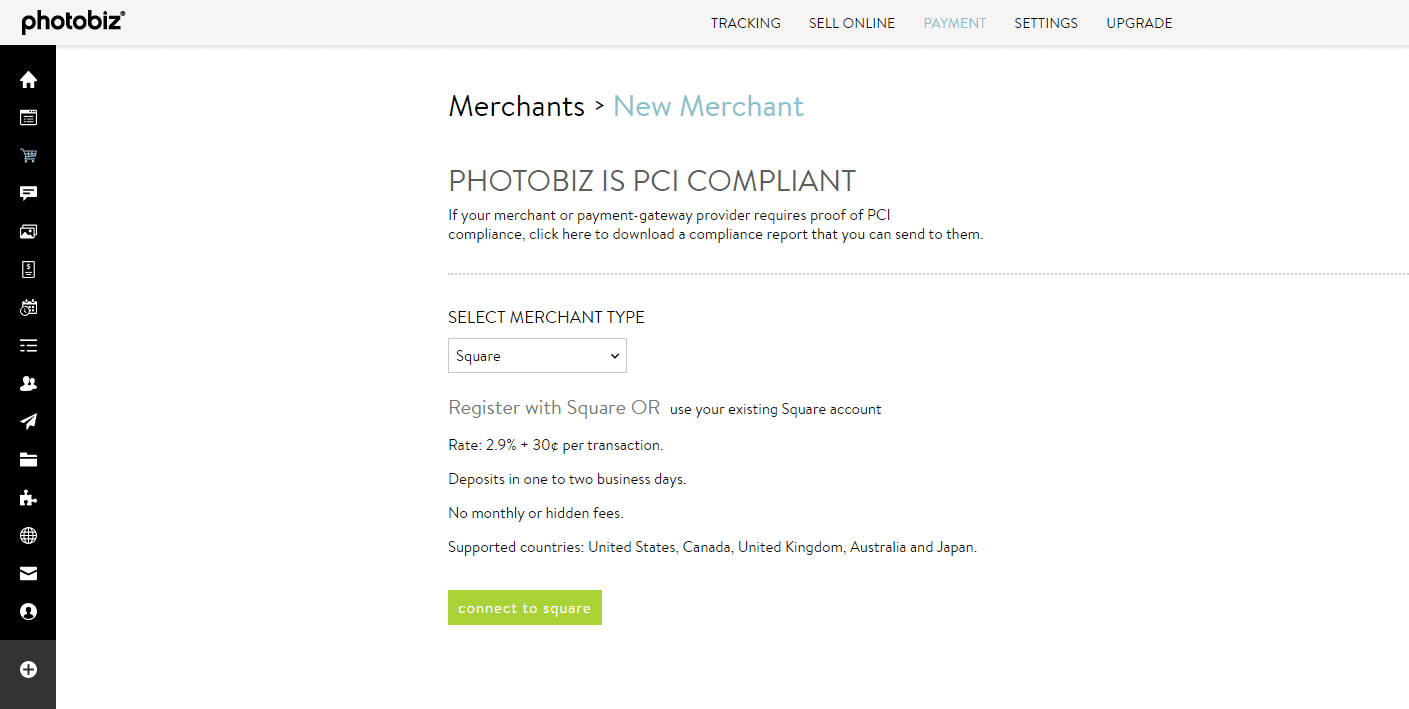Open the Sell Online menu item
Viewport: 1409px width, 709px height.
[x=852, y=23]
